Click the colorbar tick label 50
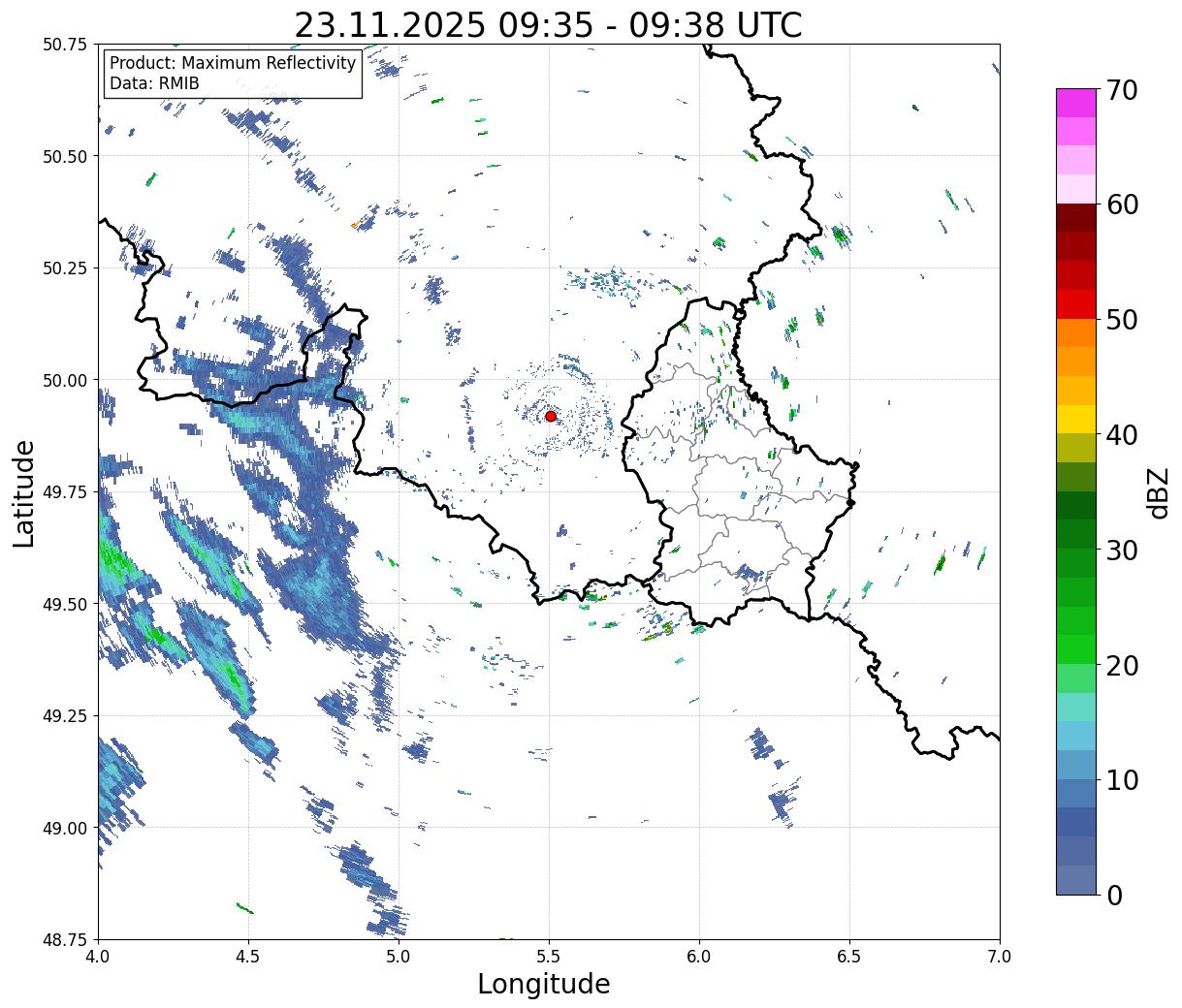Image resolution: width=1182 pixels, height=1008 pixels. pos(1122,320)
